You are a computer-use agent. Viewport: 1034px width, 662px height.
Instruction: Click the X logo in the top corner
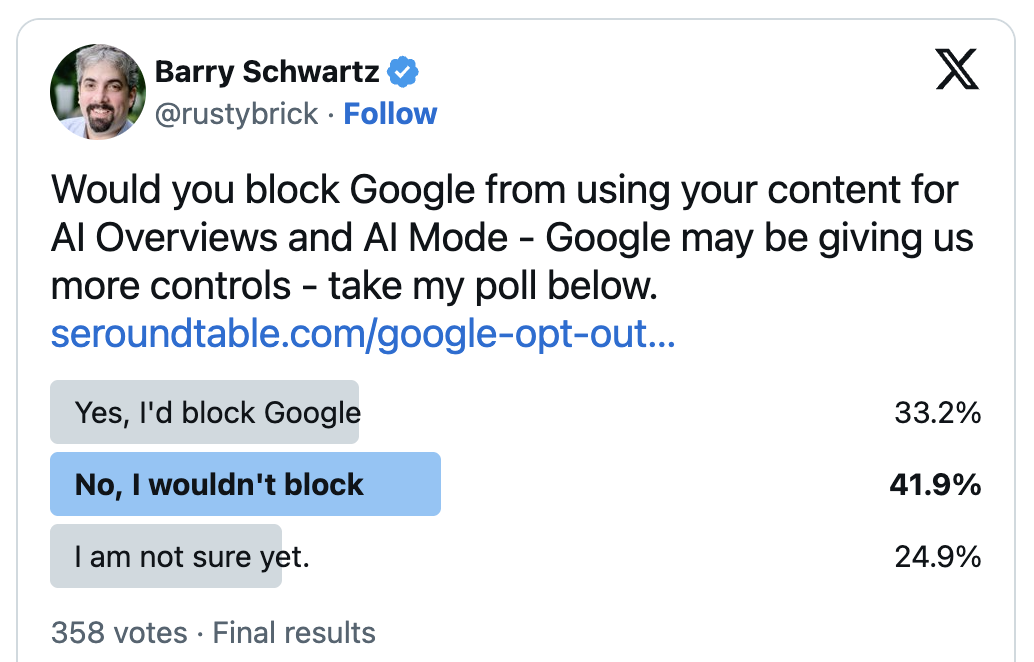[957, 70]
